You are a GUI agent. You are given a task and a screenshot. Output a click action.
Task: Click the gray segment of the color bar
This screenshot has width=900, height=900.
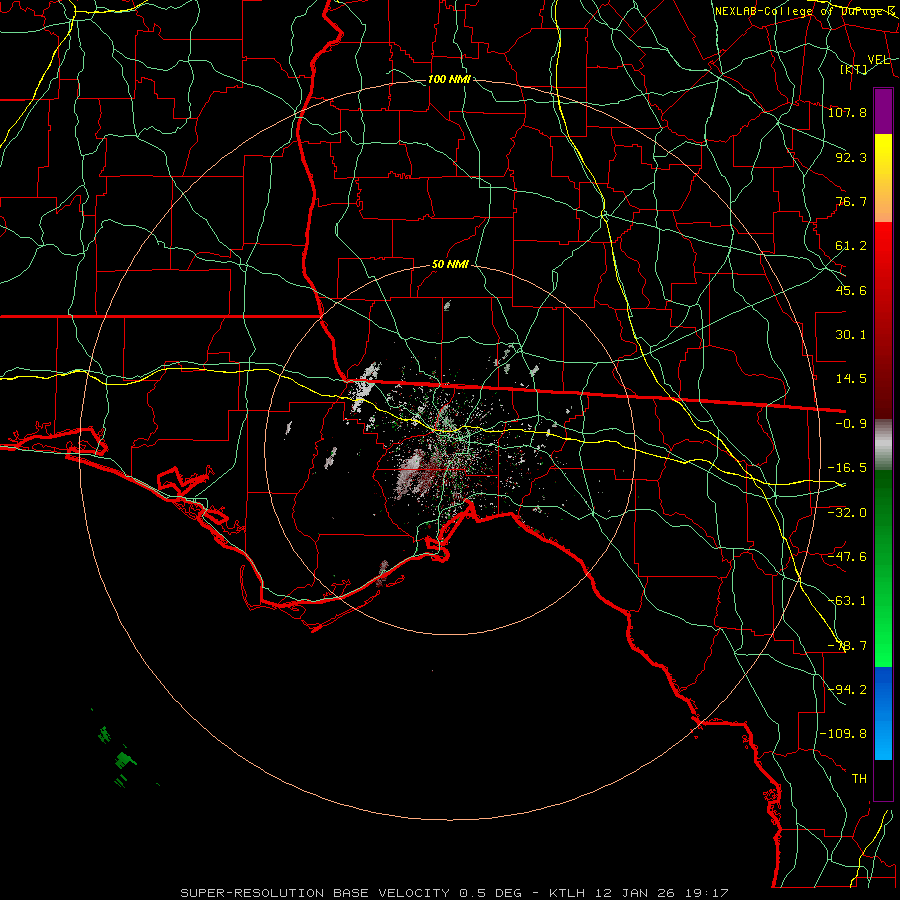[883, 445]
